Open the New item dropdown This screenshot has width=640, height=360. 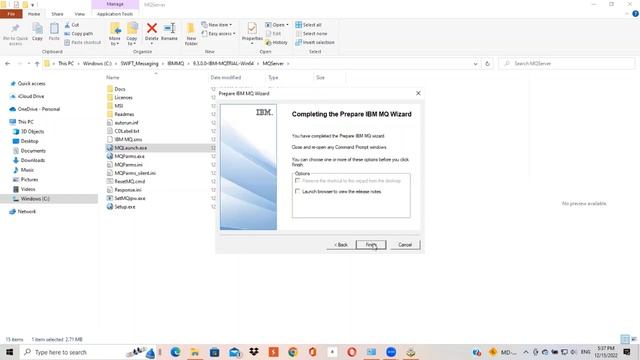(x=217, y=25)
